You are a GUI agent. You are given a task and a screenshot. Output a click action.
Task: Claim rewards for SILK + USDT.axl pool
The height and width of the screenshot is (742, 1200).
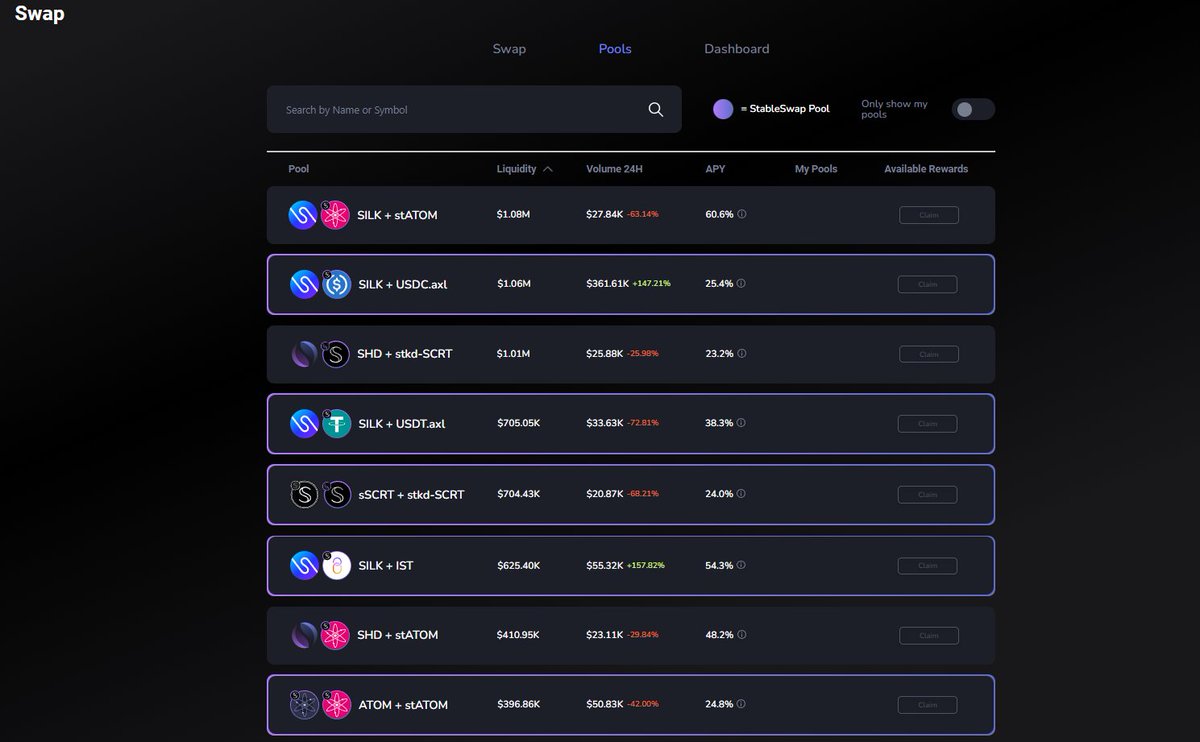coord(927,423)
